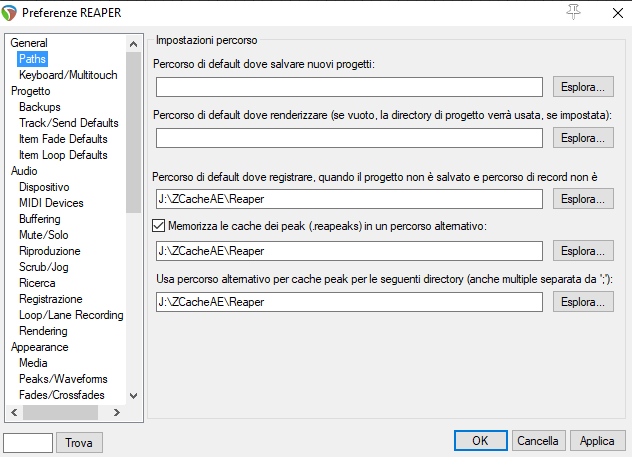Open the Dispositivo audio page

pyautogui.click(x=44, y=187)
